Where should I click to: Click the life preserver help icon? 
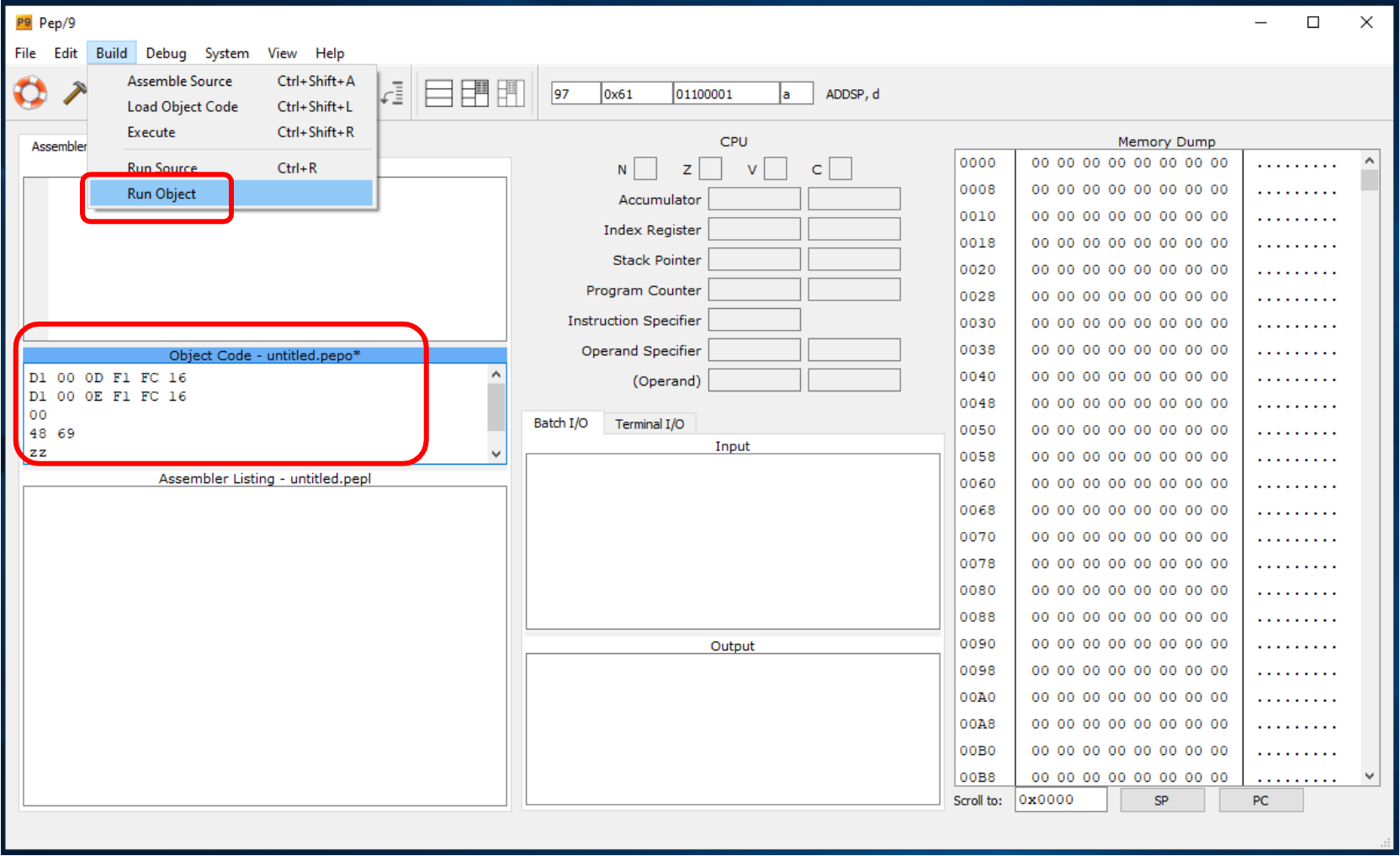pos(30,93)
